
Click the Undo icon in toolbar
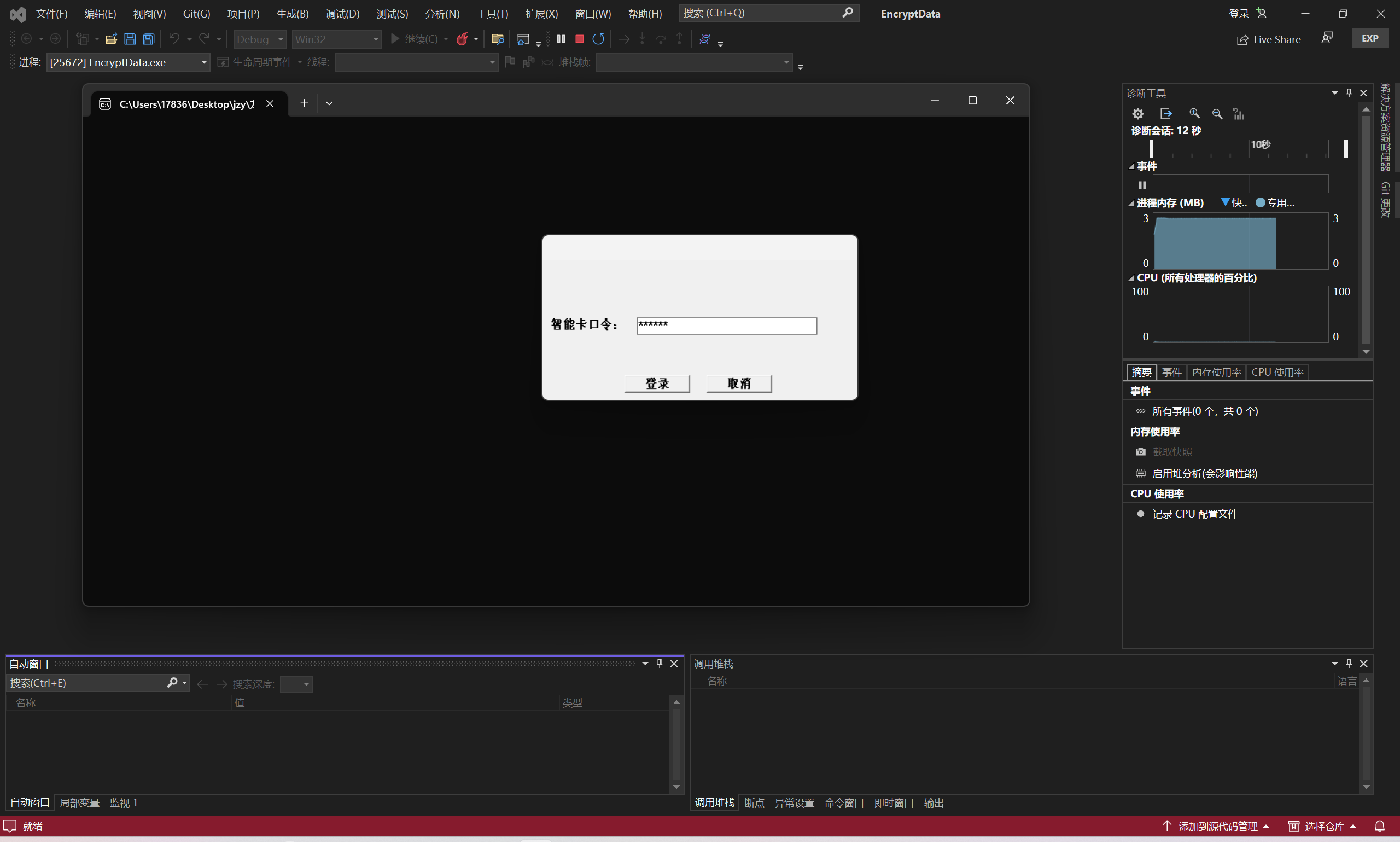(174, 39)
